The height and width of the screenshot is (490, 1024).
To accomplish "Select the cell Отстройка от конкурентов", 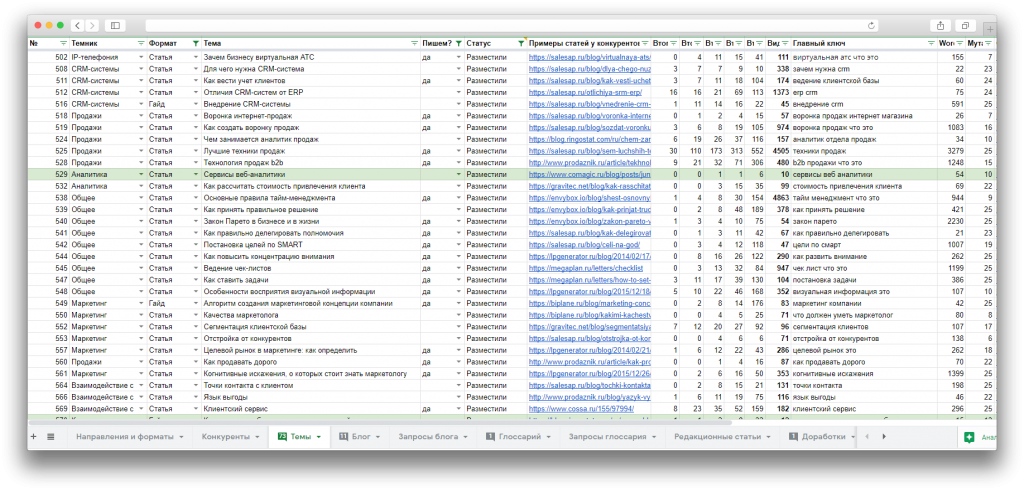I will pyautogui.click(x=310, y=338).
